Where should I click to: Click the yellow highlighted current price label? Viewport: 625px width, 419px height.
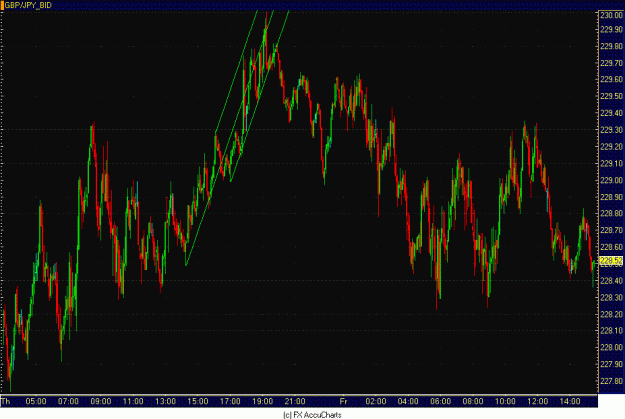(611, 261)
